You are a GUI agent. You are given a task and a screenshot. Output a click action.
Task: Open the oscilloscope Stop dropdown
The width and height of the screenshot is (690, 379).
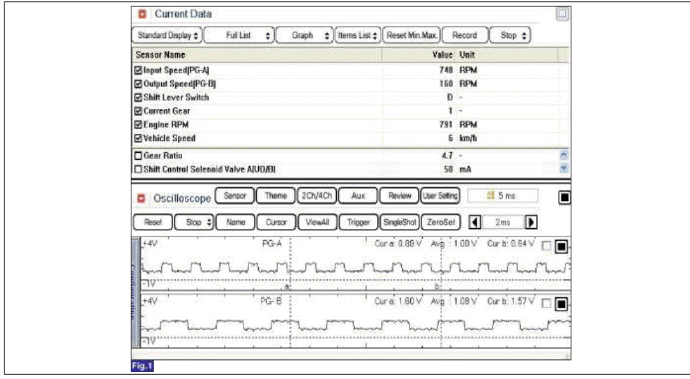coord(194,222)
